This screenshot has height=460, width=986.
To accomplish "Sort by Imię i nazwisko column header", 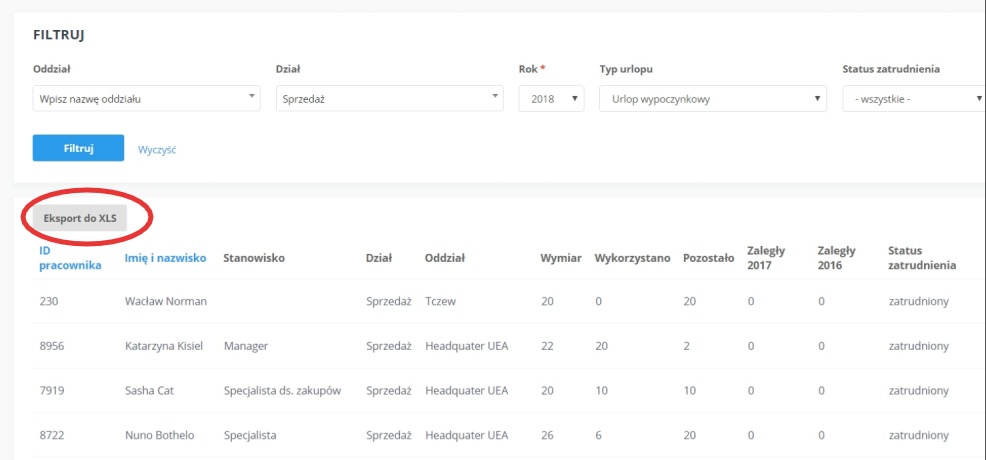I will (x=165, y=258).
